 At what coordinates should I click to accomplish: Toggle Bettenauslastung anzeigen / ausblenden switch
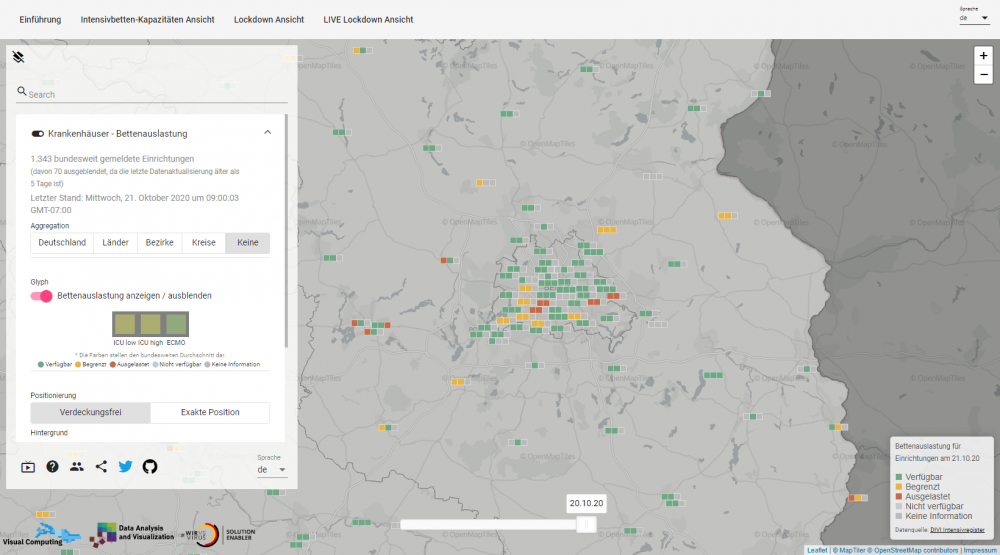click(x=42, y=296)
